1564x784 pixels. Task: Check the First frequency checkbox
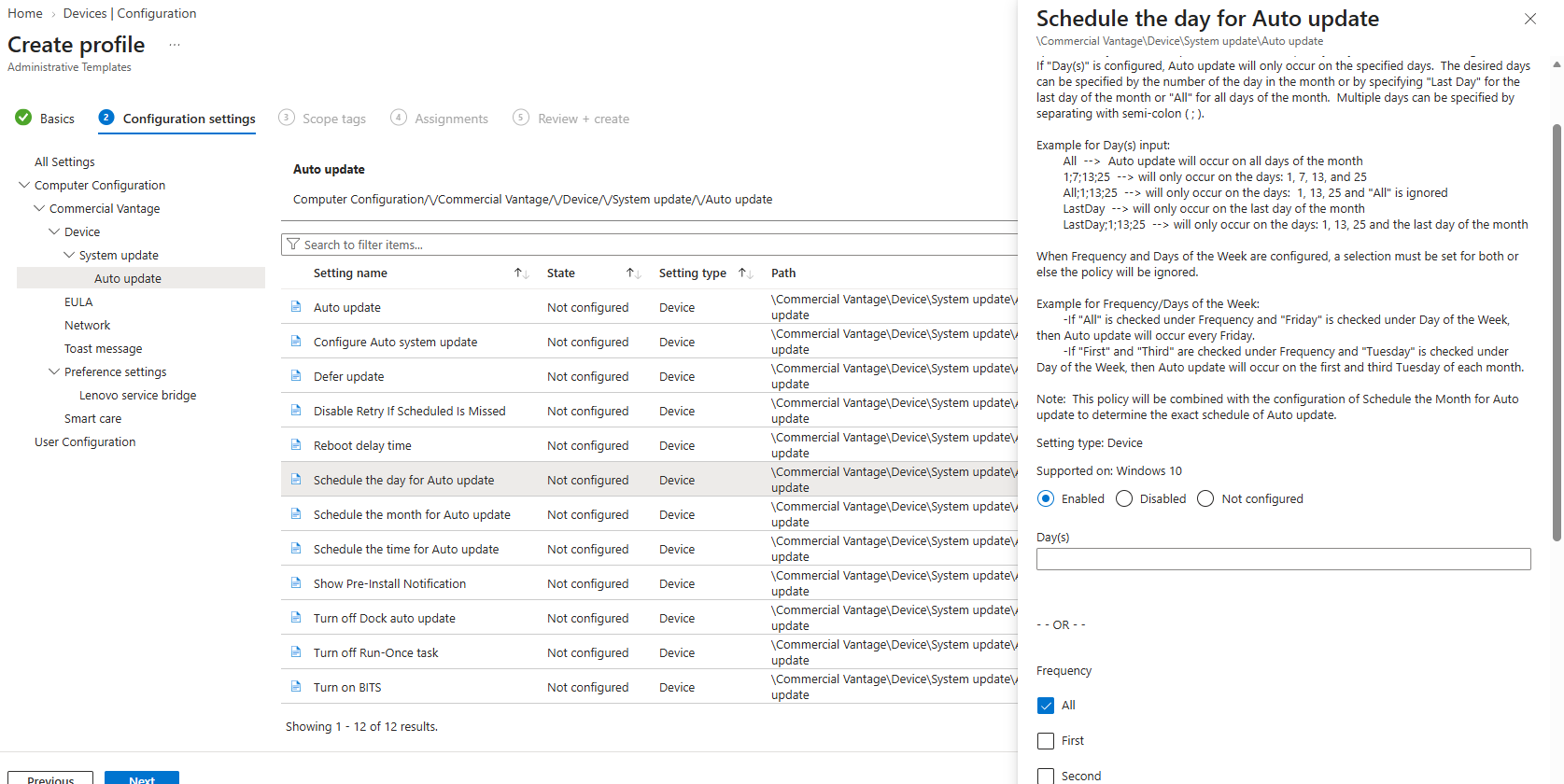click(1046, 741)
